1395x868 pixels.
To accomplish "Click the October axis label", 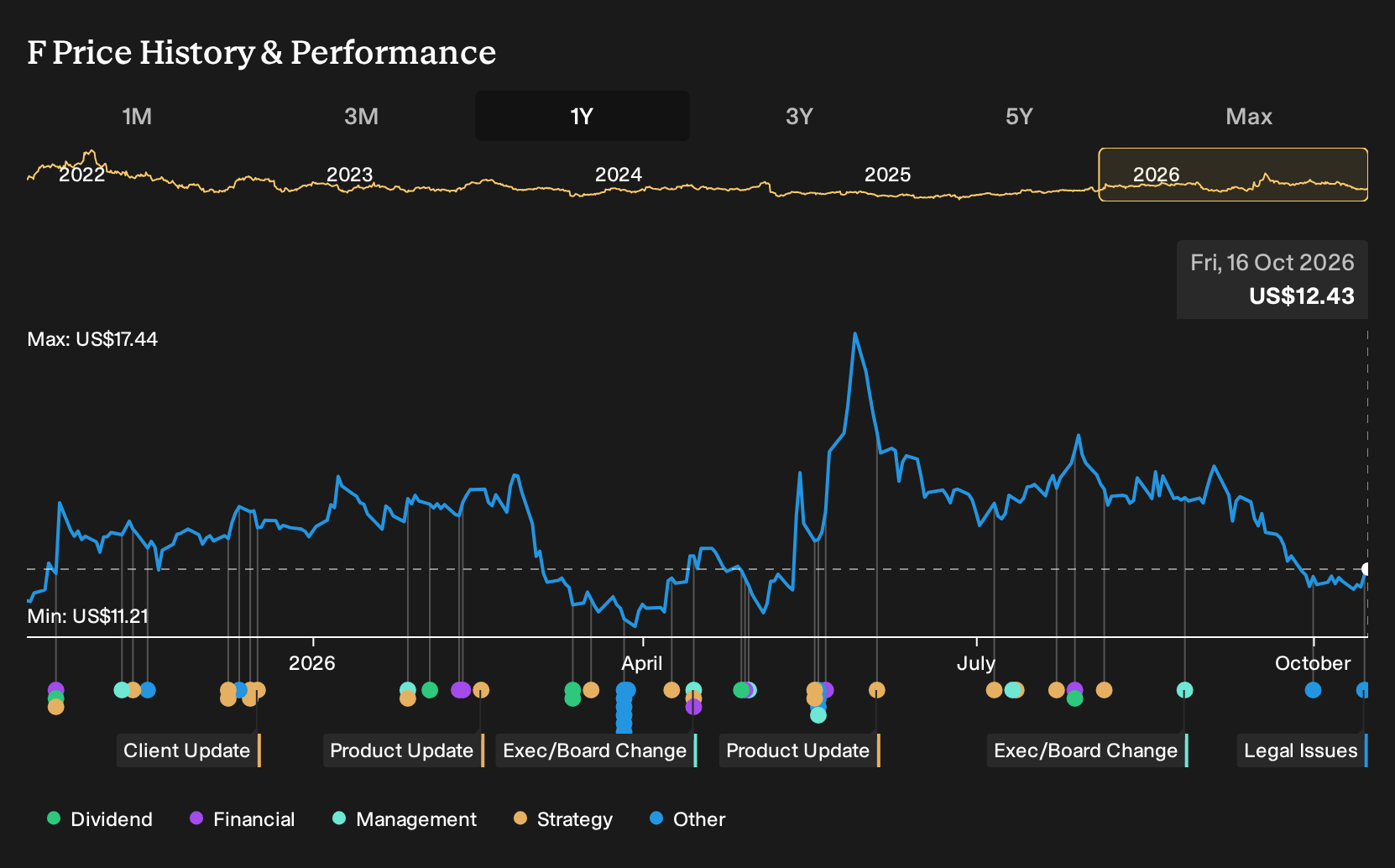I will coord(1313,663).
